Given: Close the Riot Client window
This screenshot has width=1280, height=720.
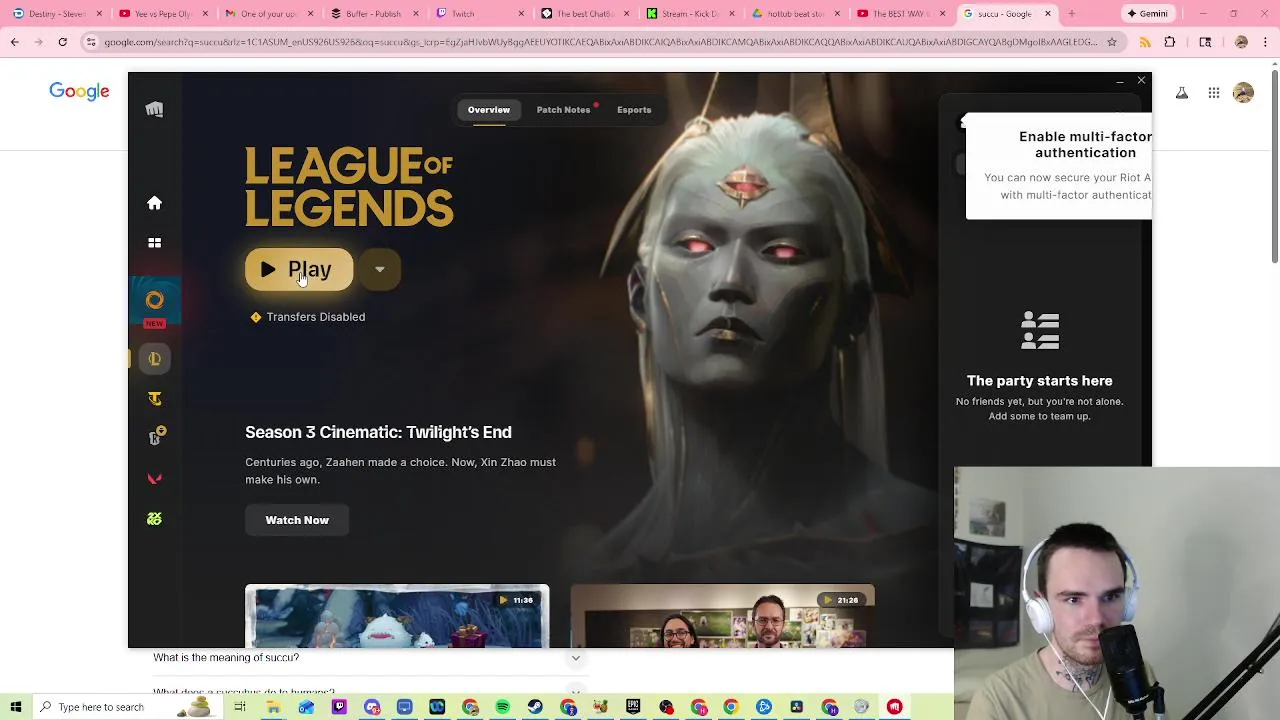Looking at the screenshot, I should [x=1141, y=80].
